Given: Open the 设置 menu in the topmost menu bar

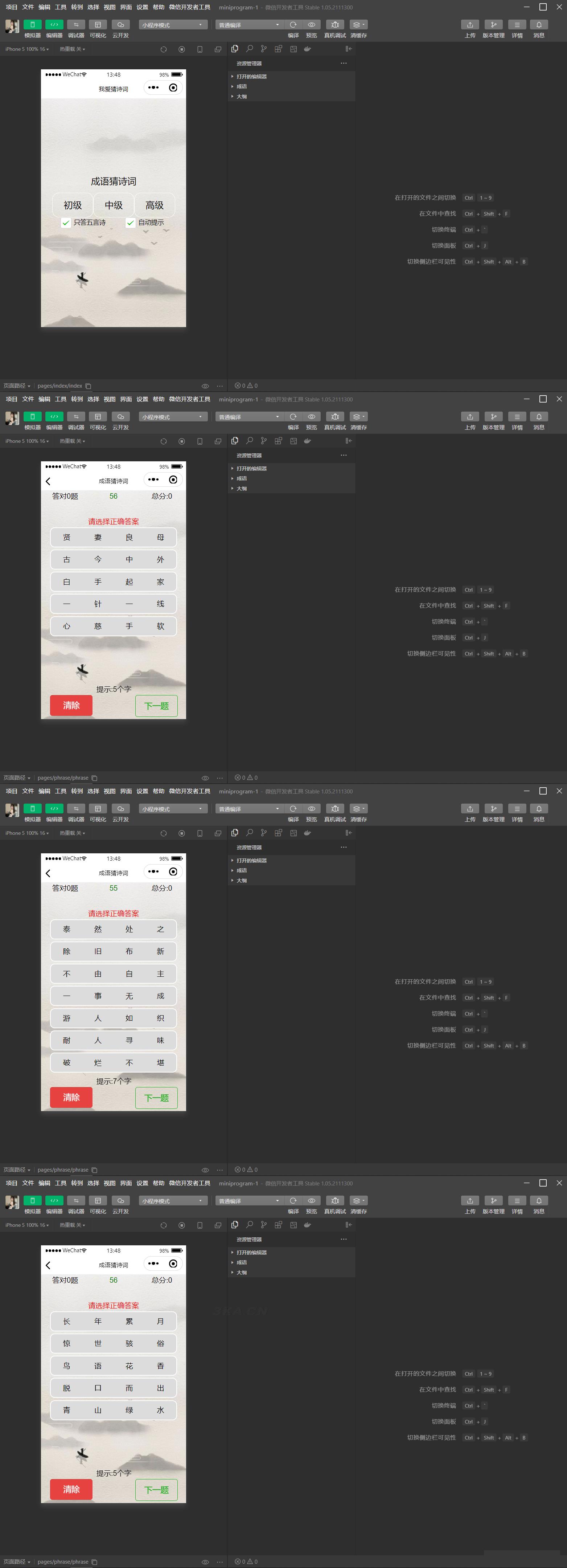Looking at the screenshot, I should [x=142, y=7].
